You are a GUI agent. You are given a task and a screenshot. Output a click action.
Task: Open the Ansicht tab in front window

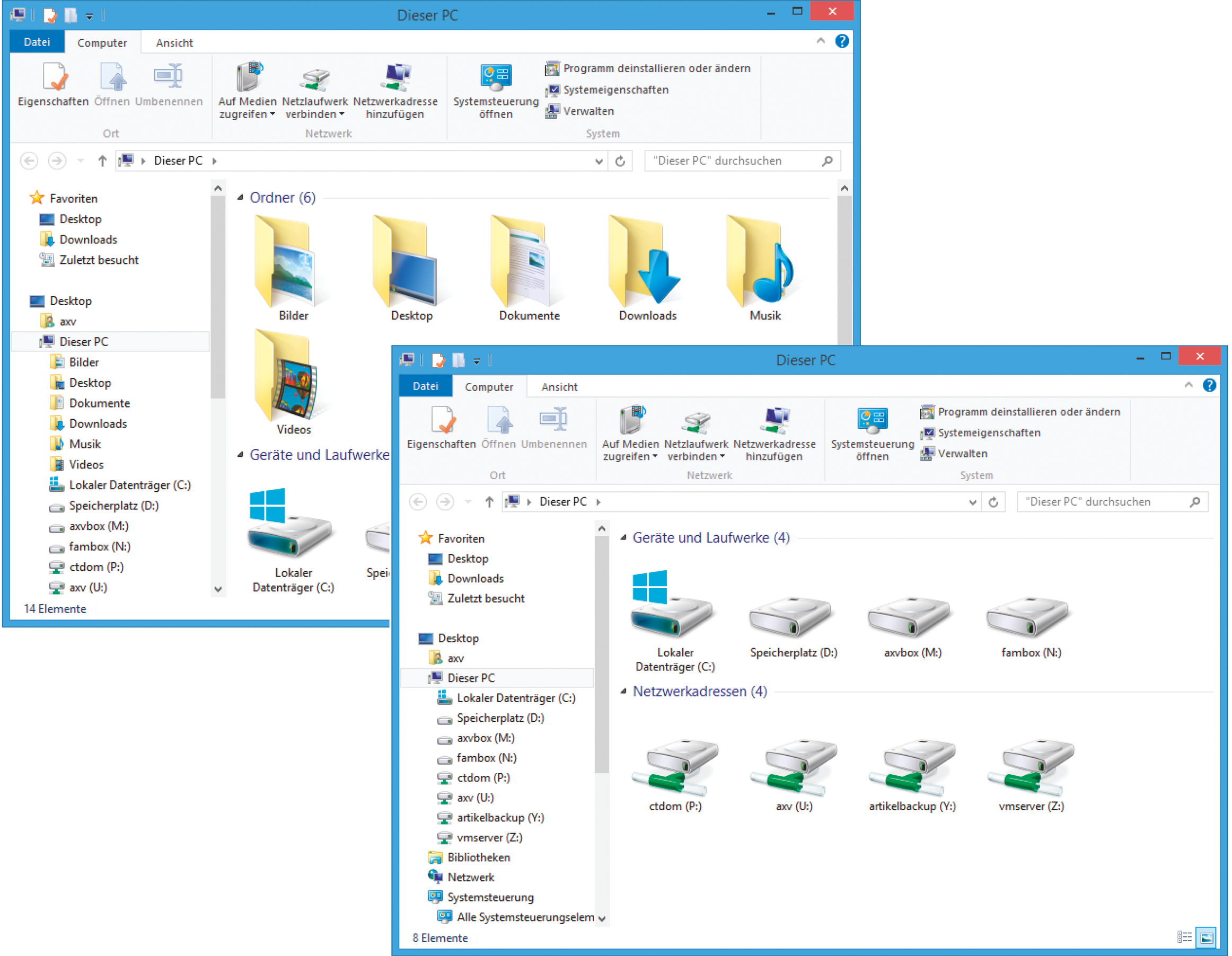click(559, 387)
